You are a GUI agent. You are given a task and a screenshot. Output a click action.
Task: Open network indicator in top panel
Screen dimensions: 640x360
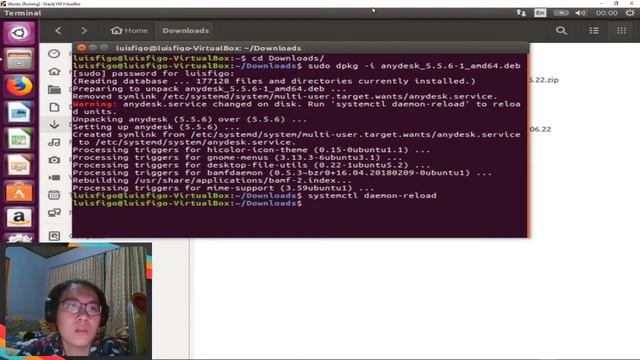521,13
